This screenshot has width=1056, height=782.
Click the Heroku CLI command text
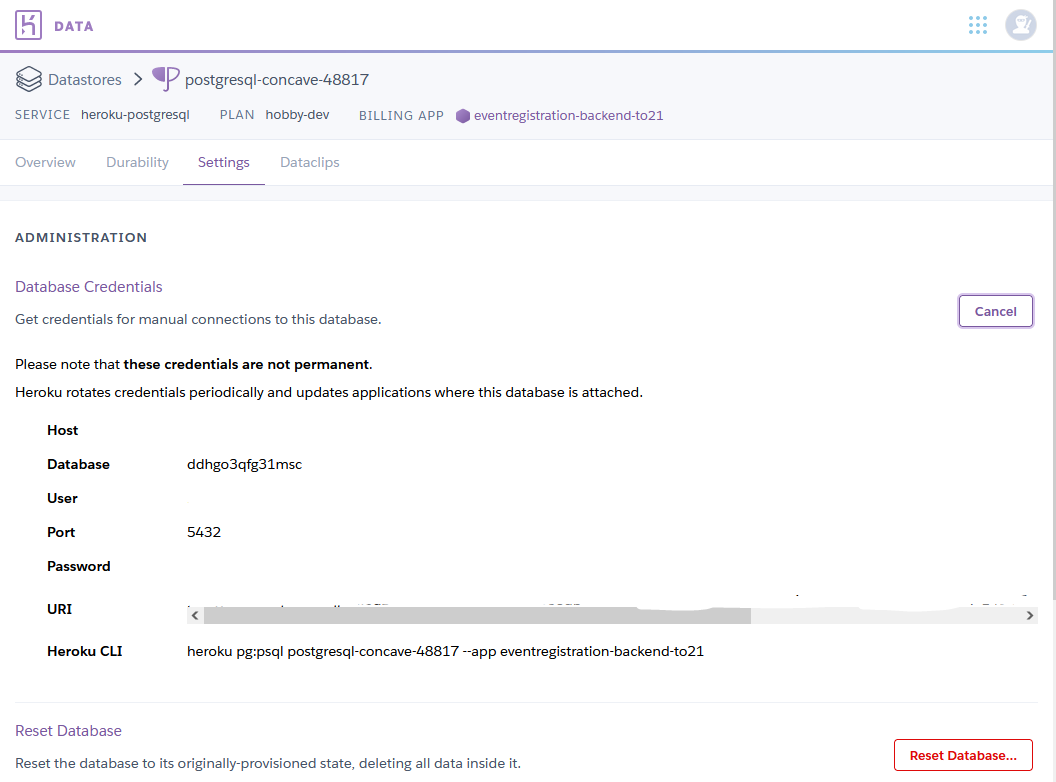point(445,651)
